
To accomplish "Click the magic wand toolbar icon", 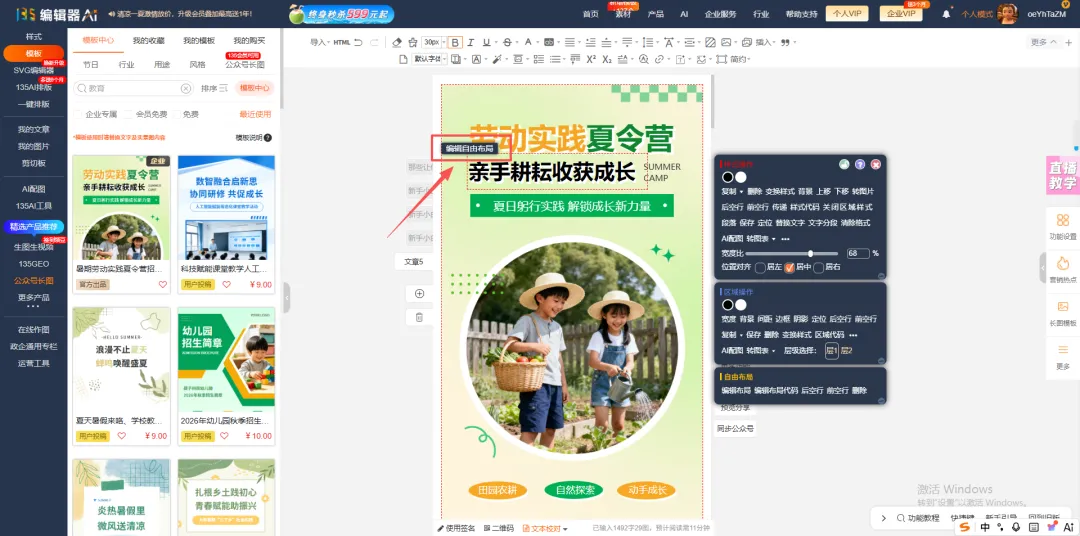I will click(497, 59).
